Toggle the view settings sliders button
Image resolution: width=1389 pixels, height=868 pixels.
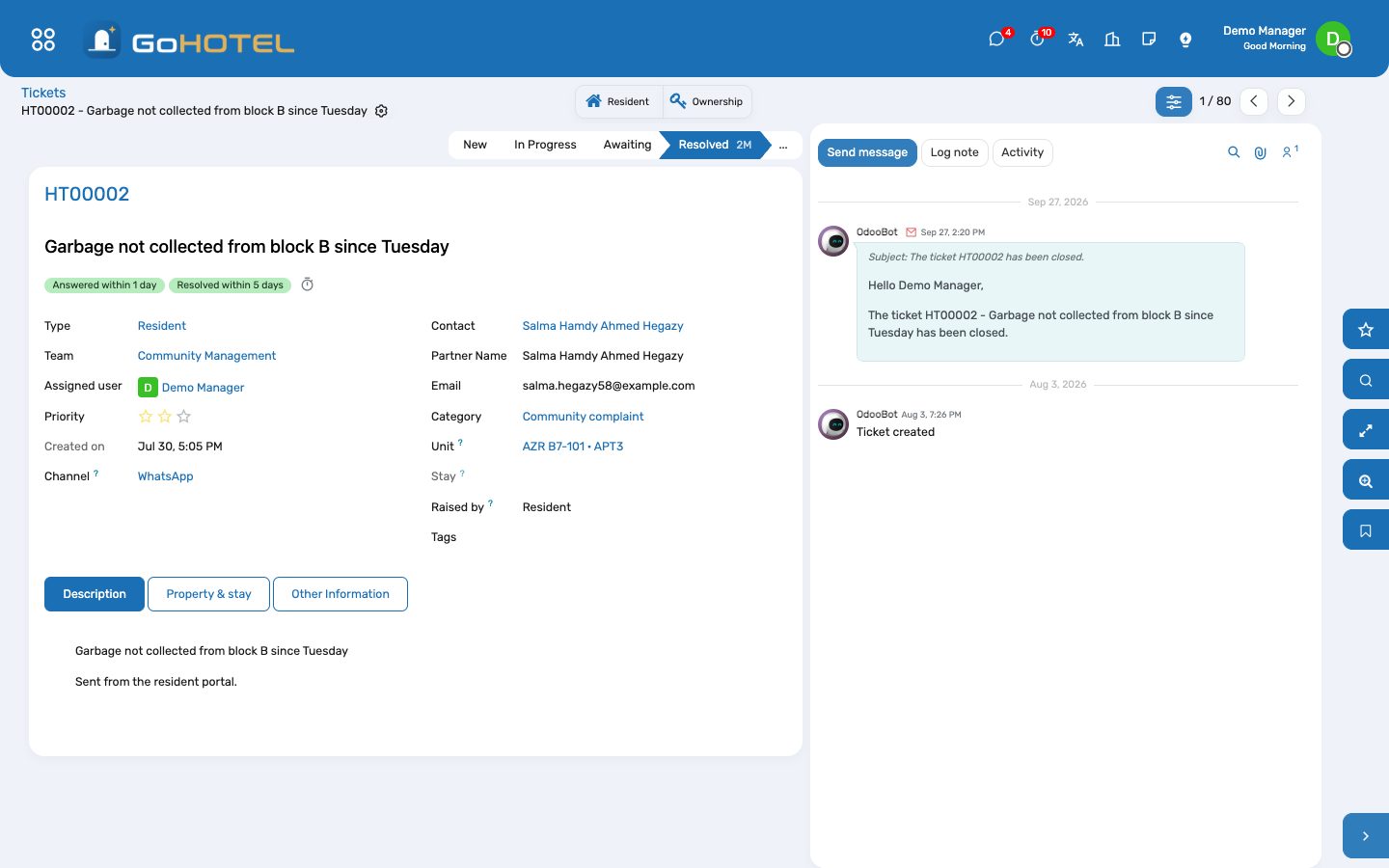point(1174,101)
